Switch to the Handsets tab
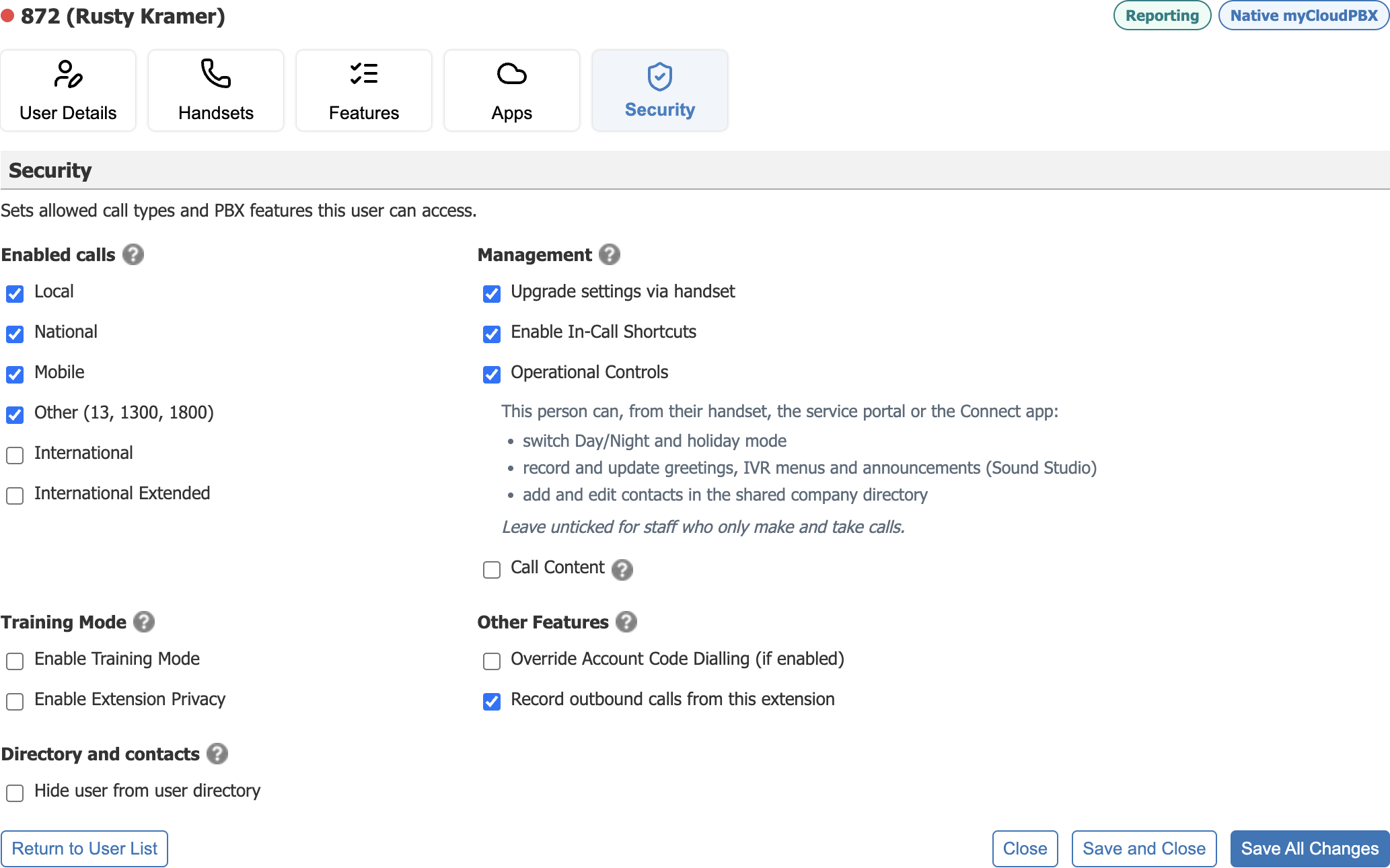 point(216,91)
